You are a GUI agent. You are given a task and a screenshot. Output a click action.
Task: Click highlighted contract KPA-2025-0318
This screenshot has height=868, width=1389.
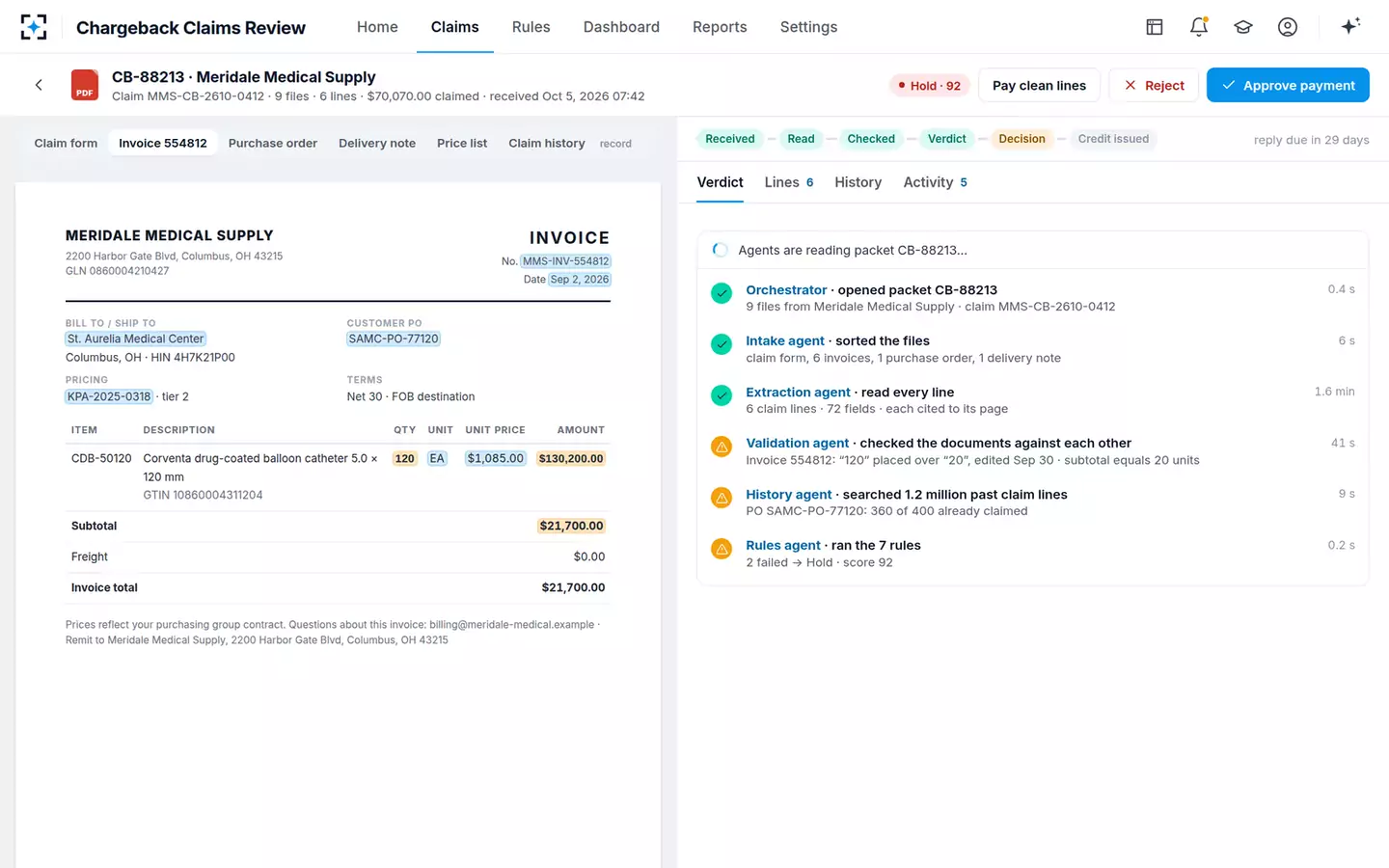[109, 396]
